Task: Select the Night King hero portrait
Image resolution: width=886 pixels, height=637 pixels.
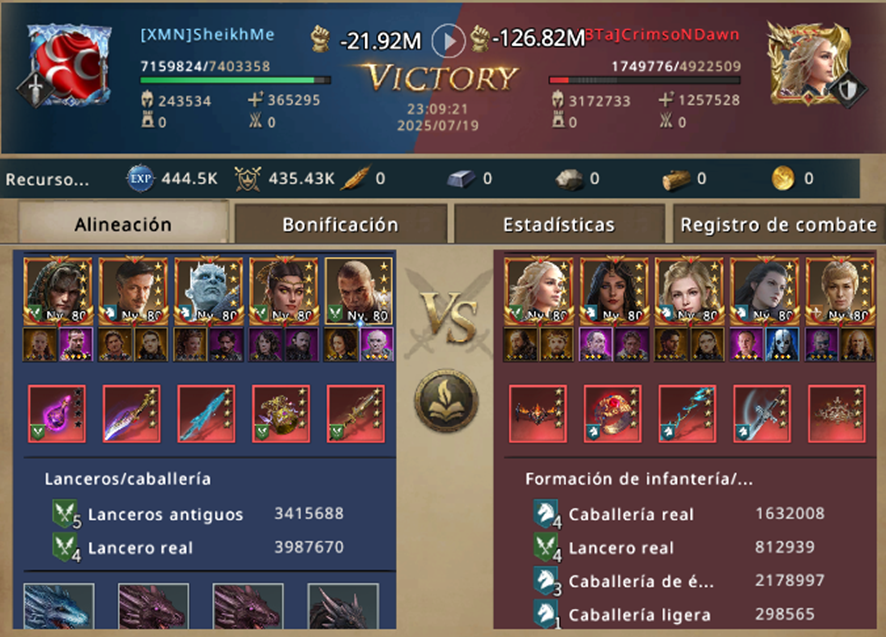Action: (x=209, y=291)
